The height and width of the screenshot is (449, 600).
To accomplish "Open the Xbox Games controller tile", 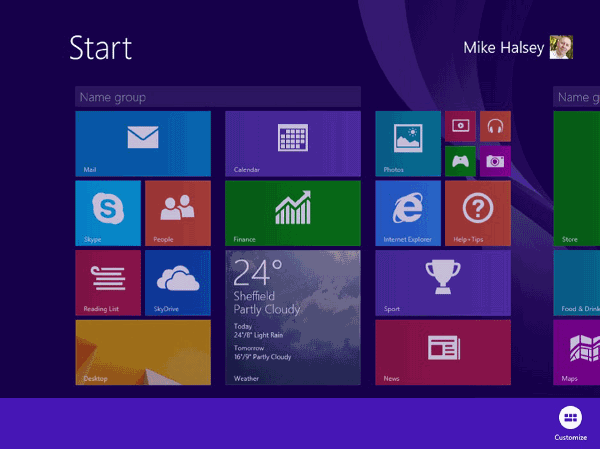I will (x=460, y=160).
